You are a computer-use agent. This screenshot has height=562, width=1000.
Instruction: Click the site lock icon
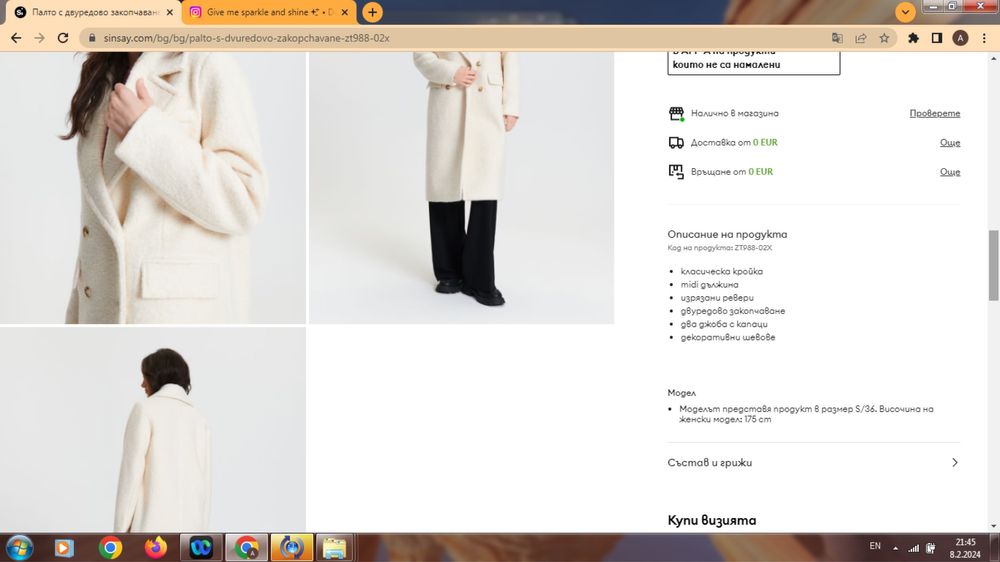click(92, 38)
